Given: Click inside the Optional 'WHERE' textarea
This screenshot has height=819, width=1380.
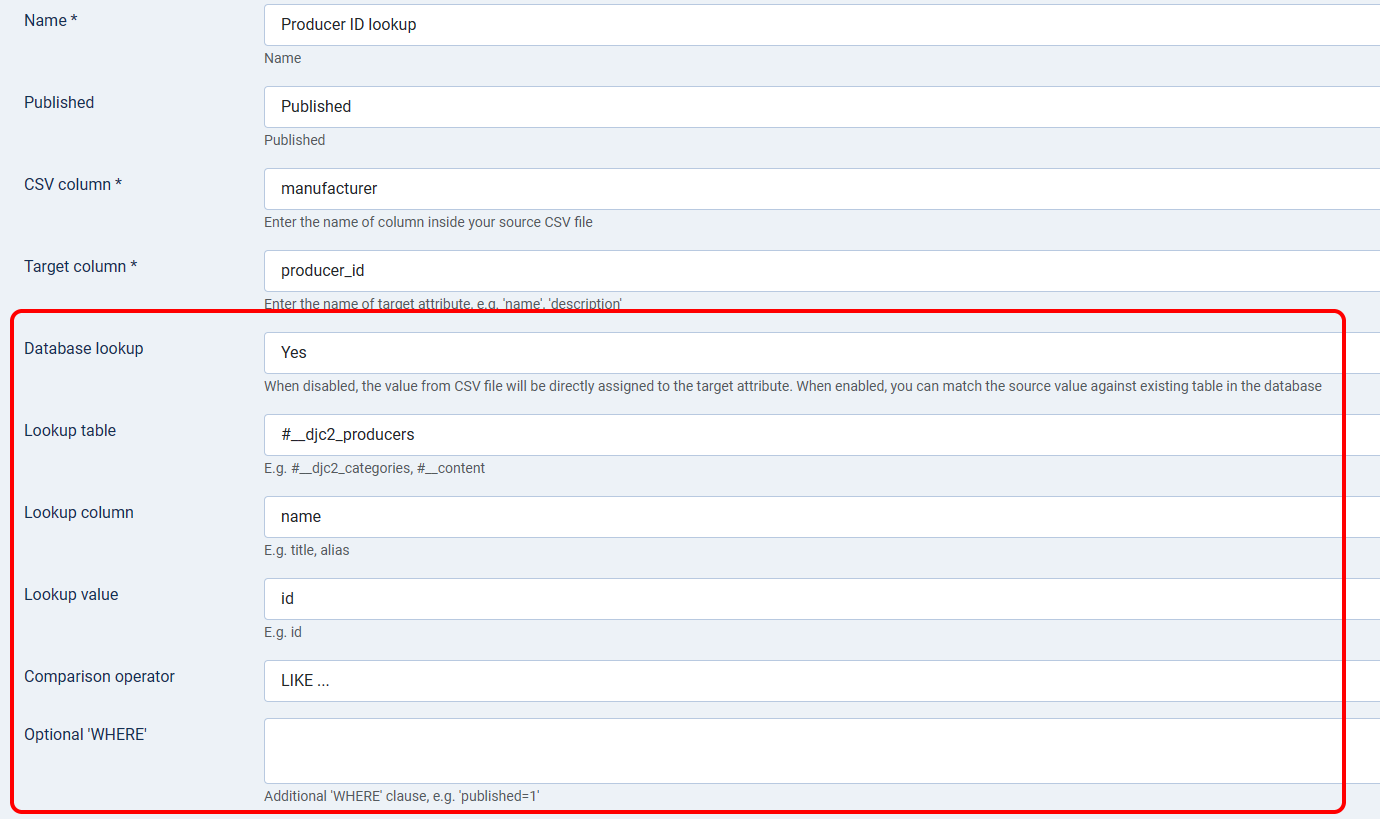Looking at the screenshot, I should pos(822,751).
